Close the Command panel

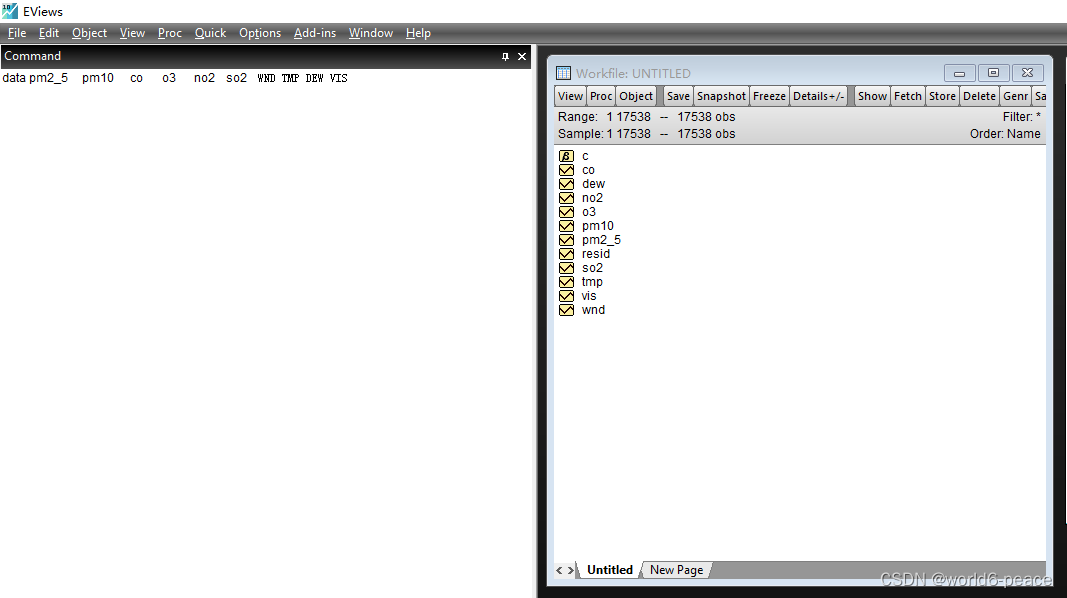(x=522, y=56)
